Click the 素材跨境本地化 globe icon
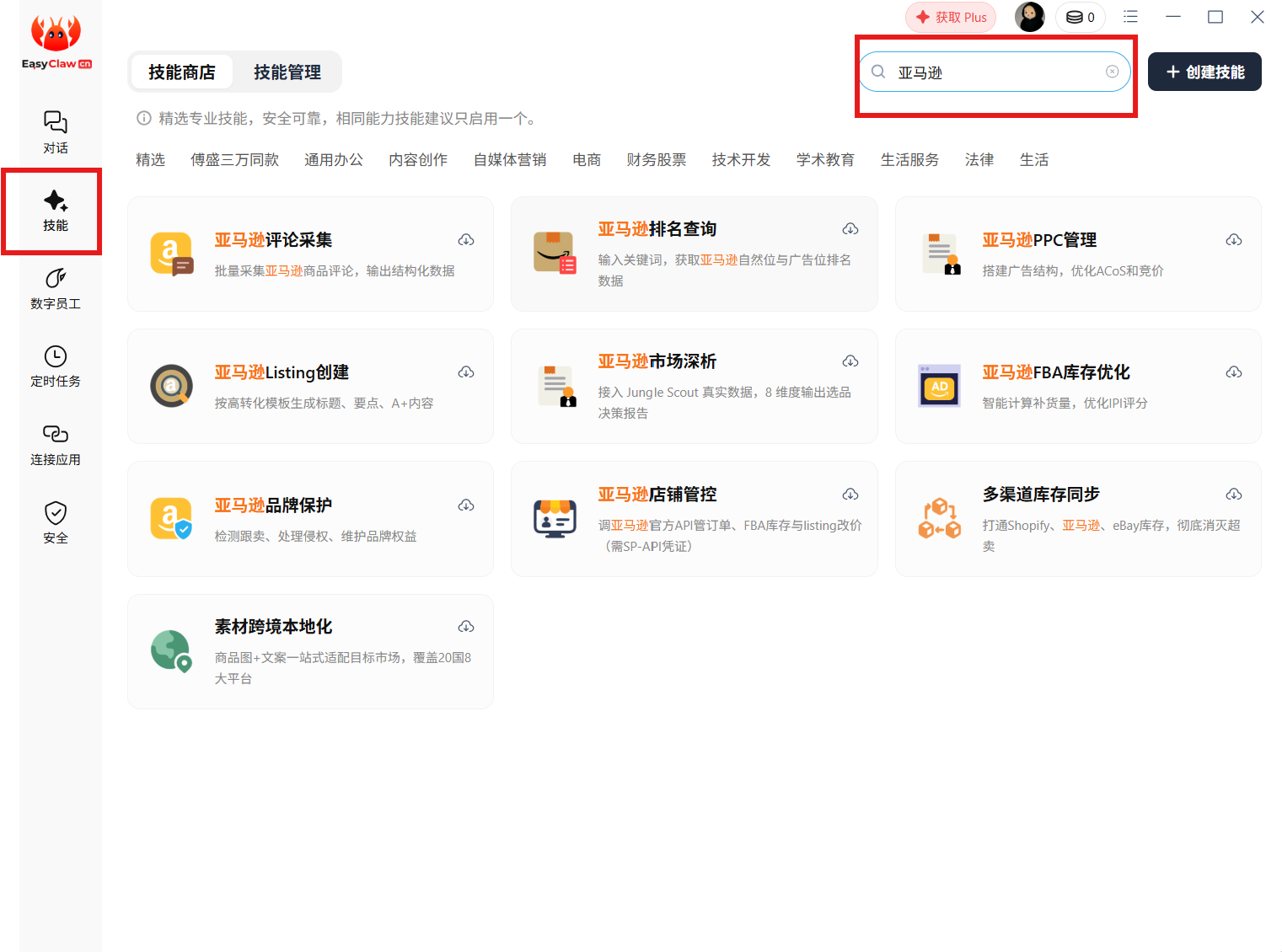The width and height of the screenshot is (1282, 952). tap(171, 650)
